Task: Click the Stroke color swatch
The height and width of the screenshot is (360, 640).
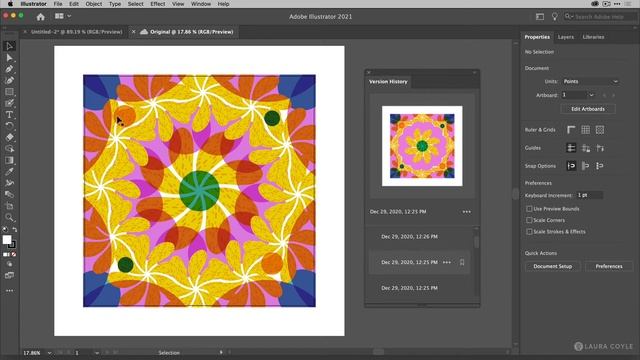Action: click(12, 245)
